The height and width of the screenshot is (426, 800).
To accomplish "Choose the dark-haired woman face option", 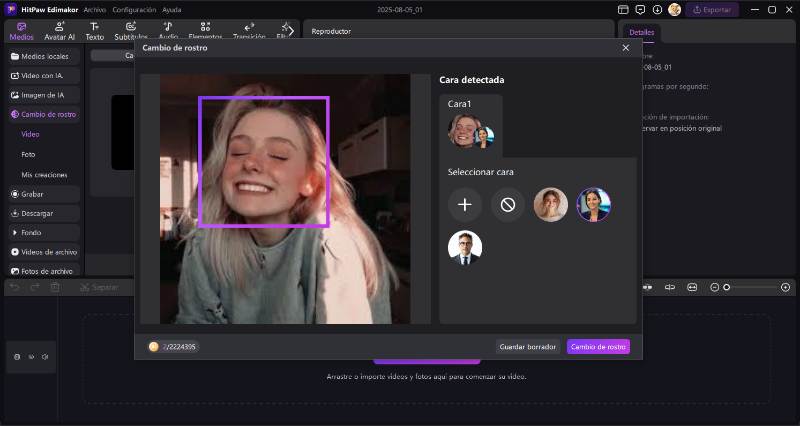I will (593, 205).
